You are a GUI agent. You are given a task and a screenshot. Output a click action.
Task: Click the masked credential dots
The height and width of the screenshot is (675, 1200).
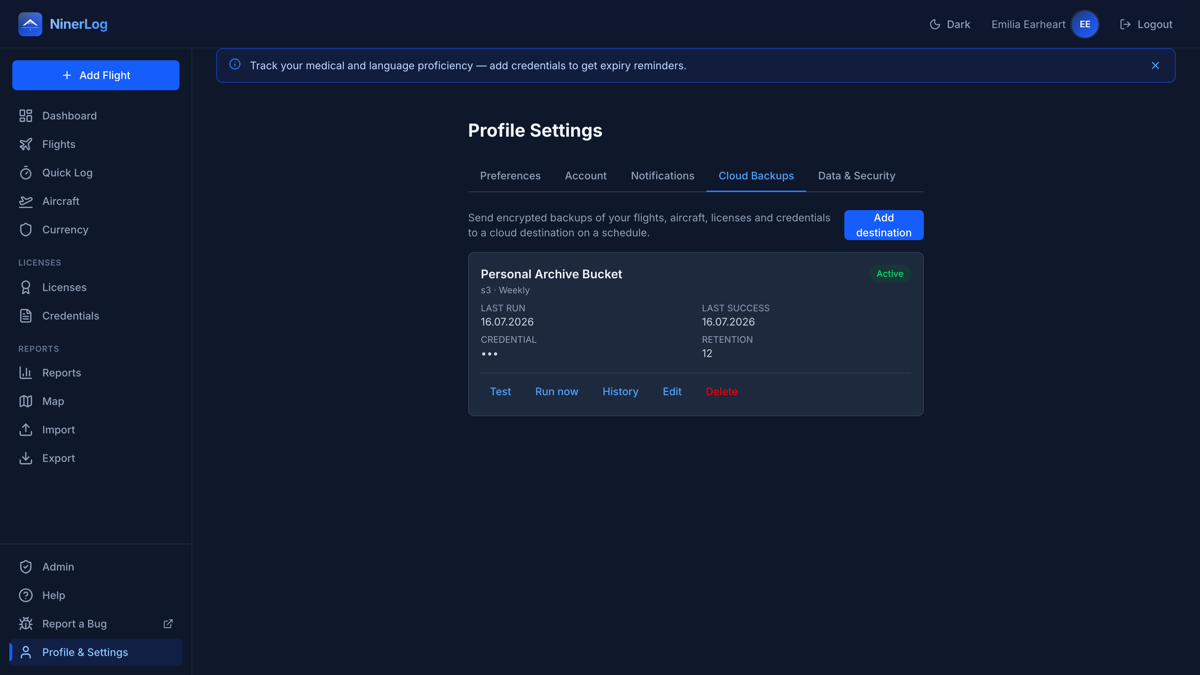click(489, 354)
